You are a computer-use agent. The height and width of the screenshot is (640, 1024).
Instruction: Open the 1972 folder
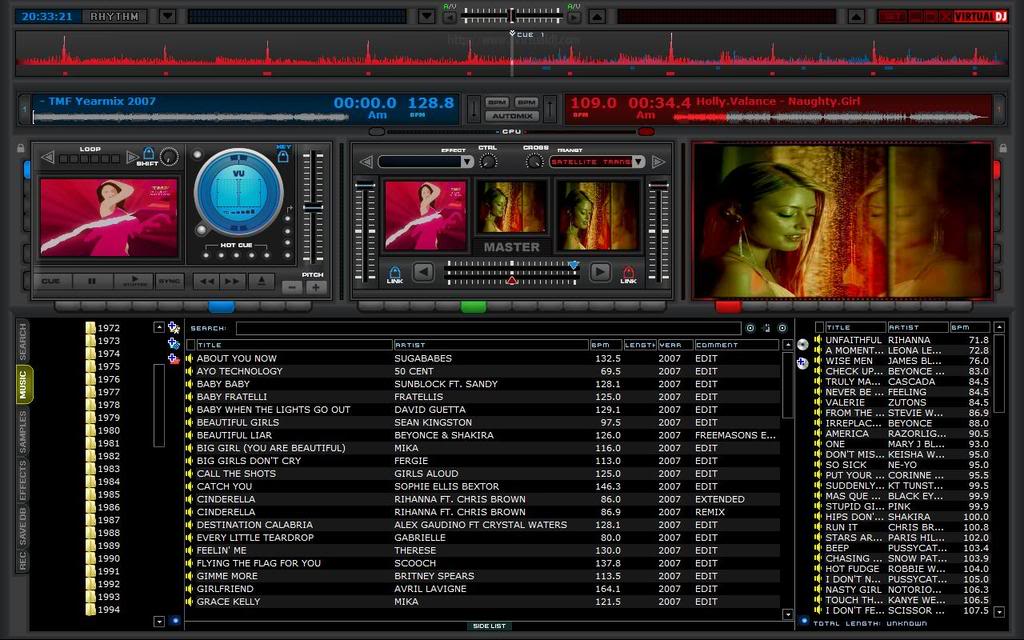[103, 328]
